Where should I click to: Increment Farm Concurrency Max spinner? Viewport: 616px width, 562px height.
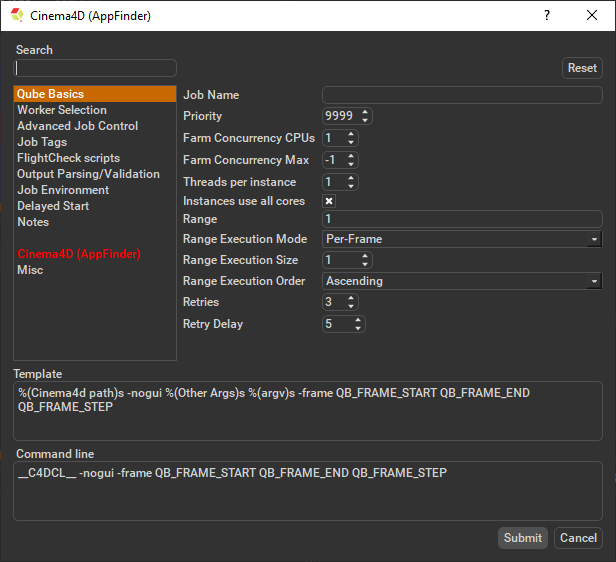coord(351,156)
